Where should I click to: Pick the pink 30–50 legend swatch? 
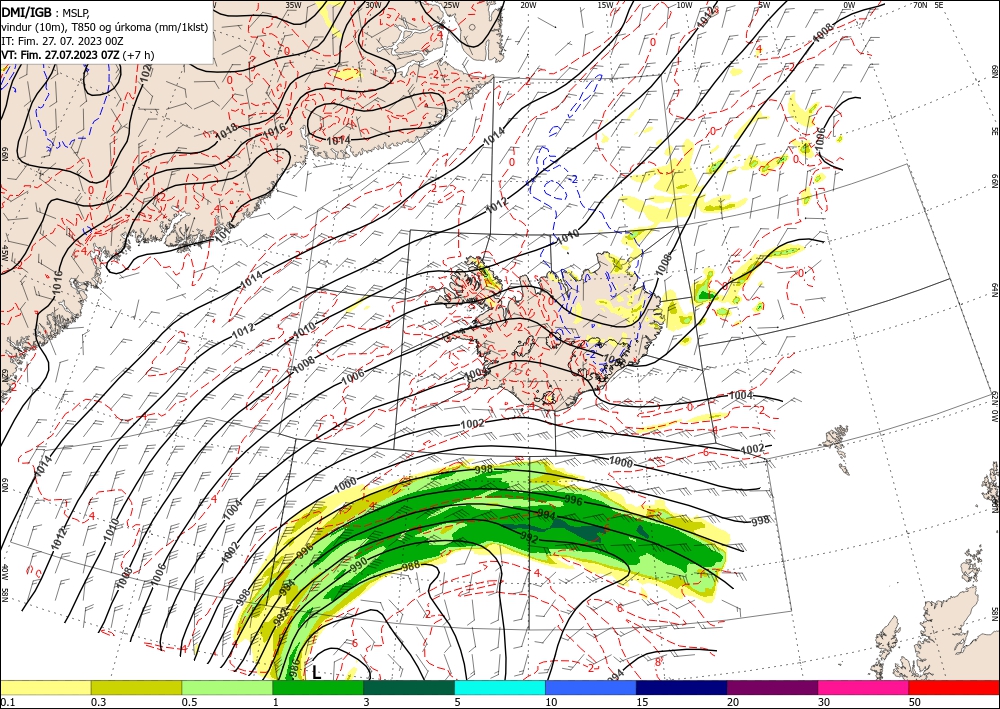[x=864, y=687]
